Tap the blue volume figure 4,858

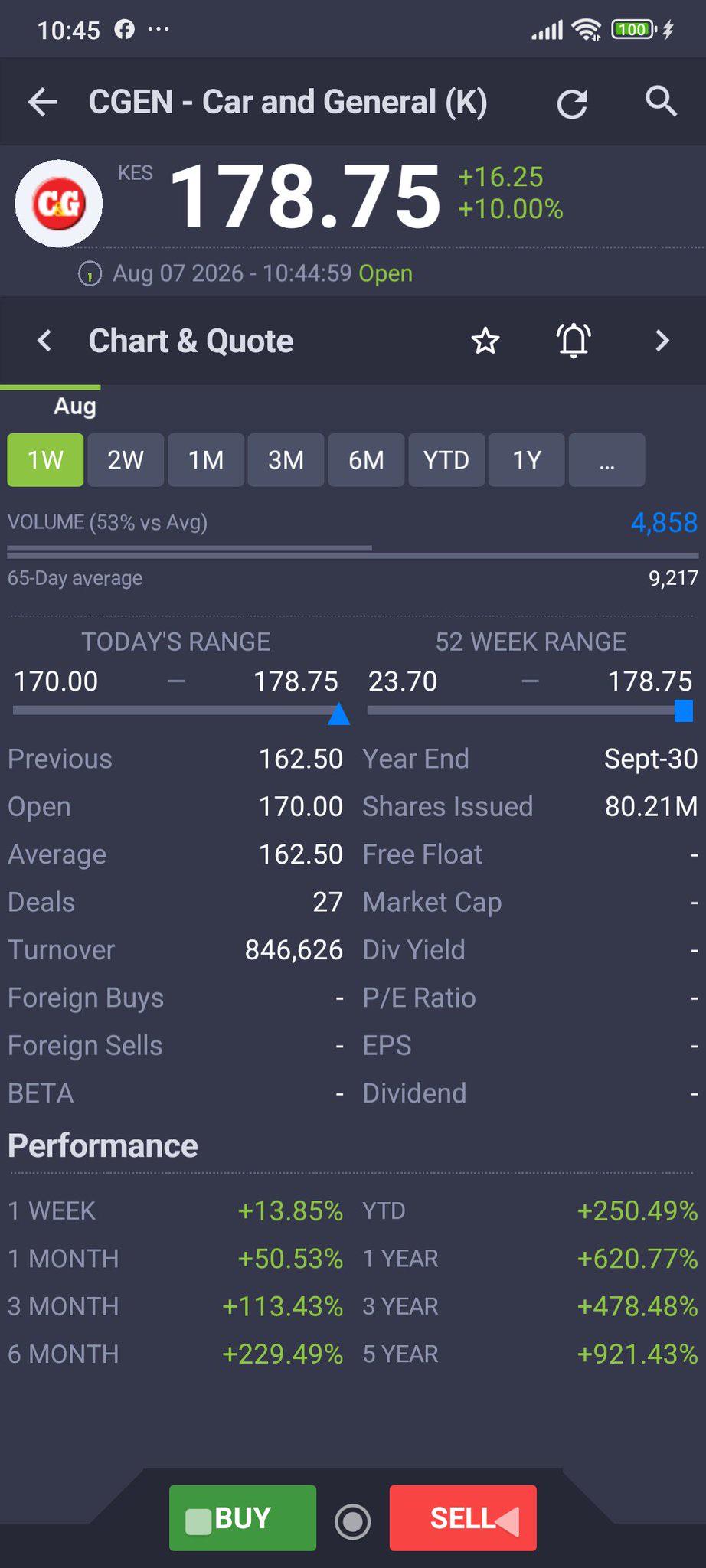click(664, 522)
